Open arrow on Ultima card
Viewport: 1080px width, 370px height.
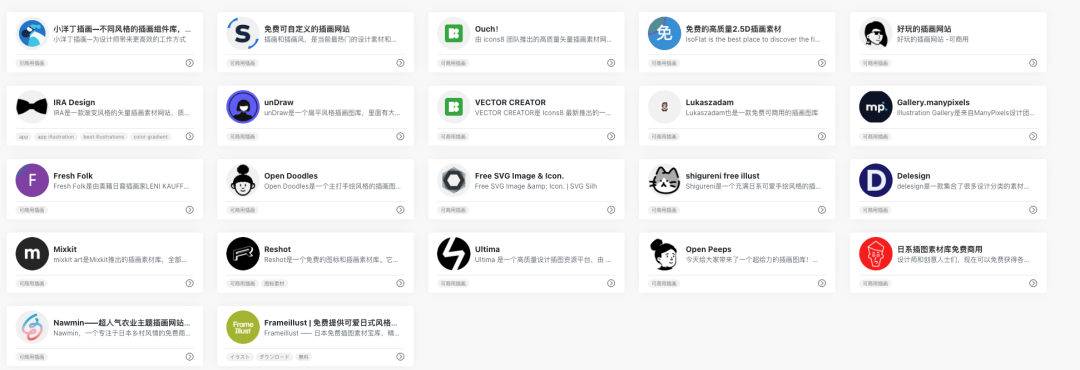pyautogui.click(x=611, y=283)
